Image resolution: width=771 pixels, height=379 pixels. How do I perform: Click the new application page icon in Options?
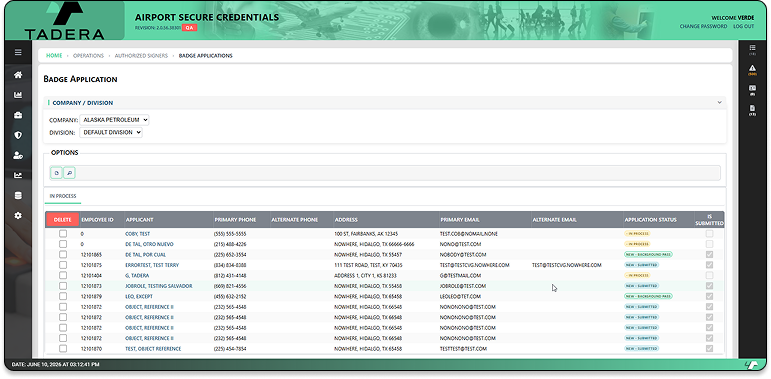point(57,173)
